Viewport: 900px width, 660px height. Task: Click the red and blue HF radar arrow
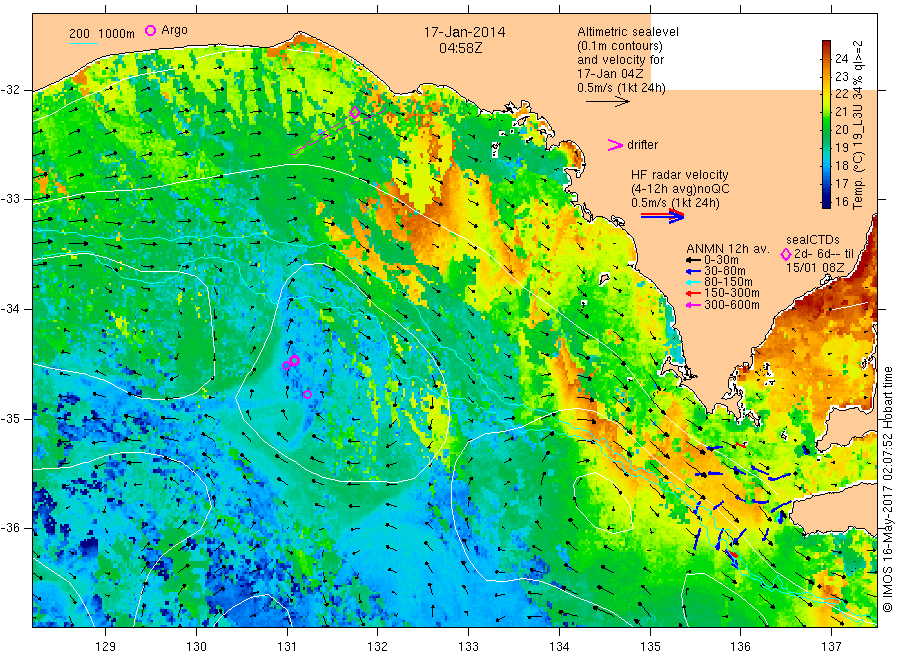pyautogui.click(x=662, y=215)
